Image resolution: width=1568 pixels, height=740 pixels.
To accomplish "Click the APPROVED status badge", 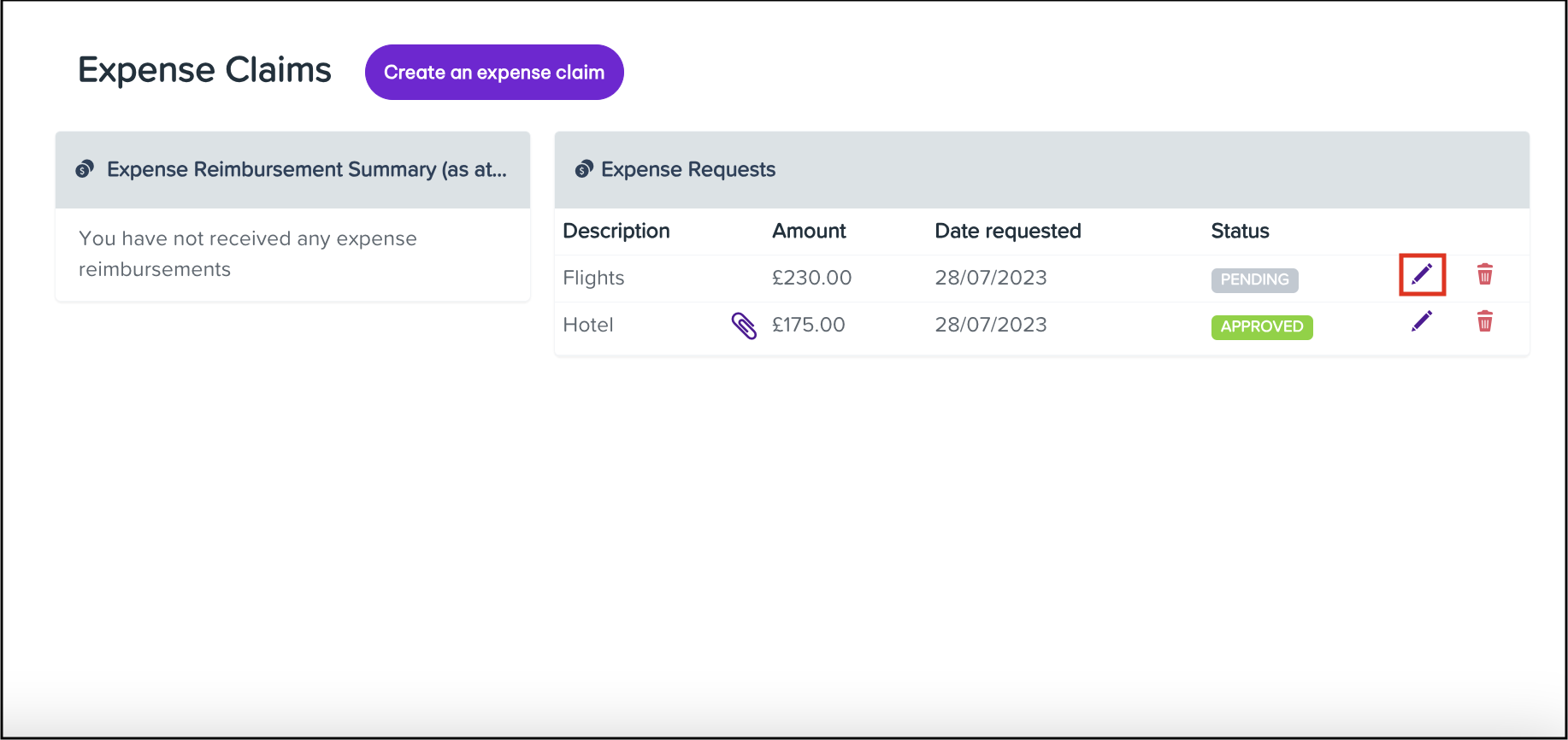I will [1261, 326].
